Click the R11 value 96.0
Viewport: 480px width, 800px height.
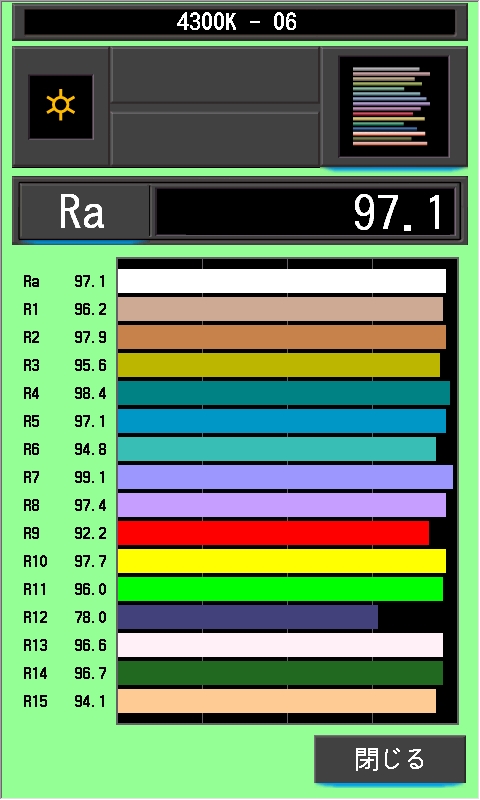[90, 589]
